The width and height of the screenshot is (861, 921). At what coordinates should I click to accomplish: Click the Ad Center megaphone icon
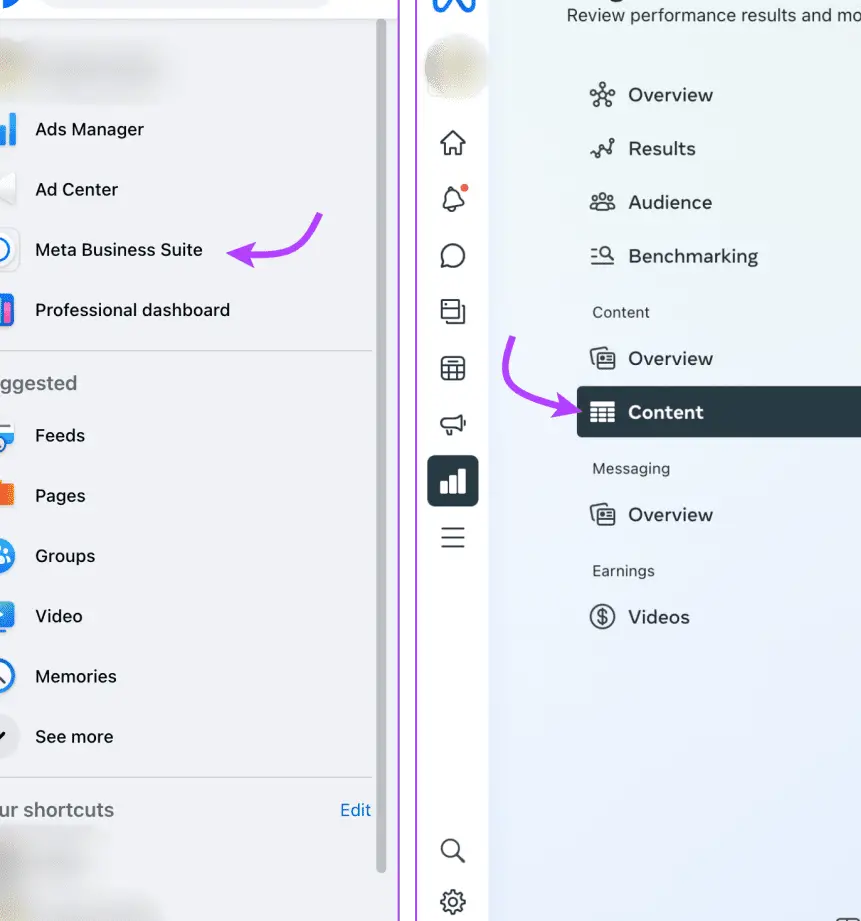tap(8, 189)
